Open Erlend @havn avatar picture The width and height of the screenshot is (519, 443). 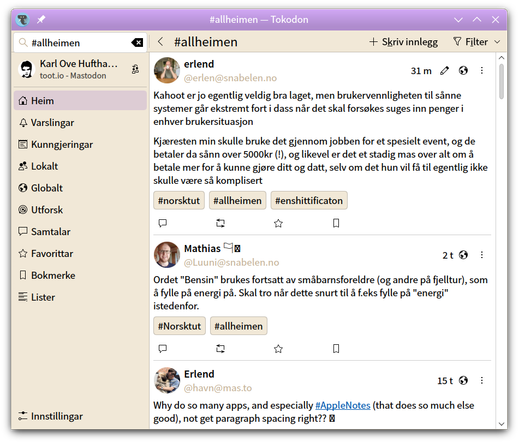point(167,380)
